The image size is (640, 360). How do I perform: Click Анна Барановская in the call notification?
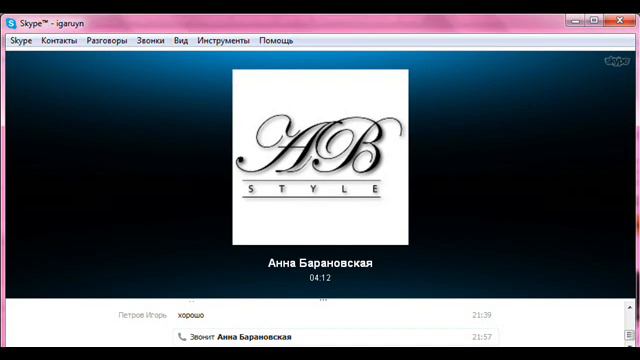point(254,337)
